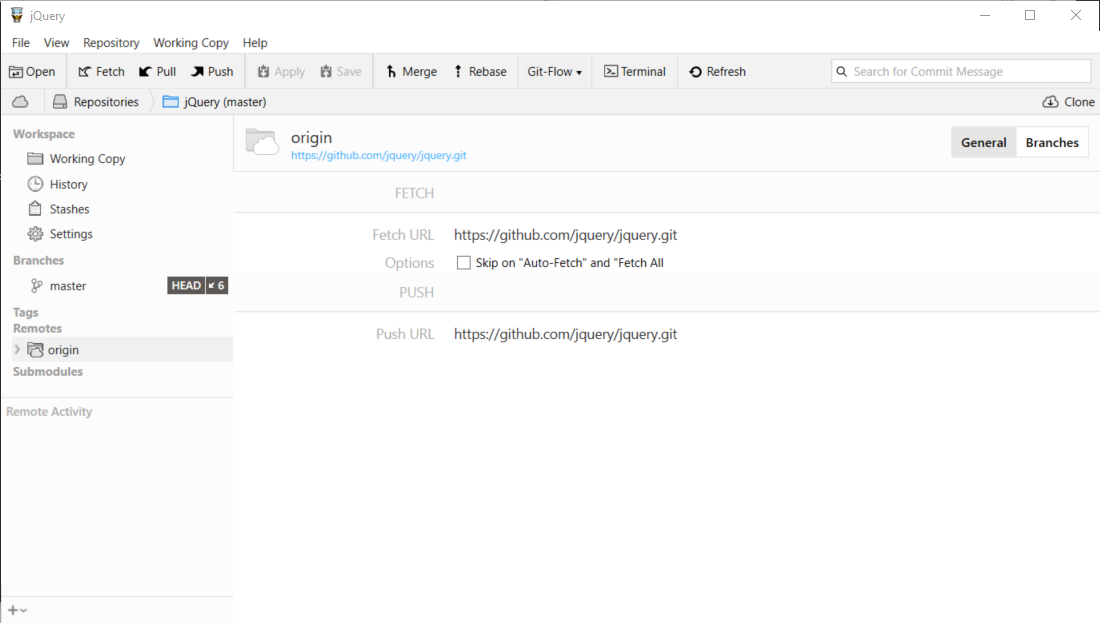The width and height of the screenshot is (1100, 623).
Task: Click the jQuery app icon in title bar
Action: [17, 15]
